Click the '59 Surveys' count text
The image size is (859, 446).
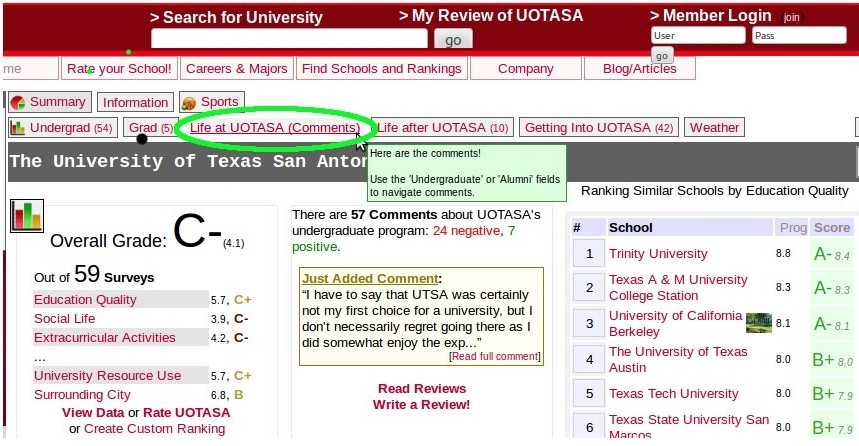point(114,275)
